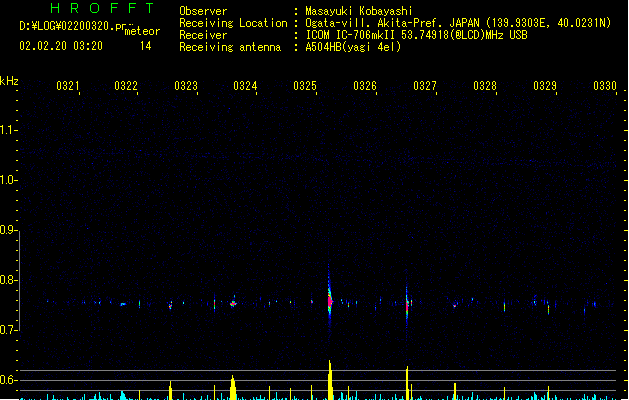629x400 pixels.
Task: Click the gray frequency range bracket near 0.8
Action: tap(19, 281)
